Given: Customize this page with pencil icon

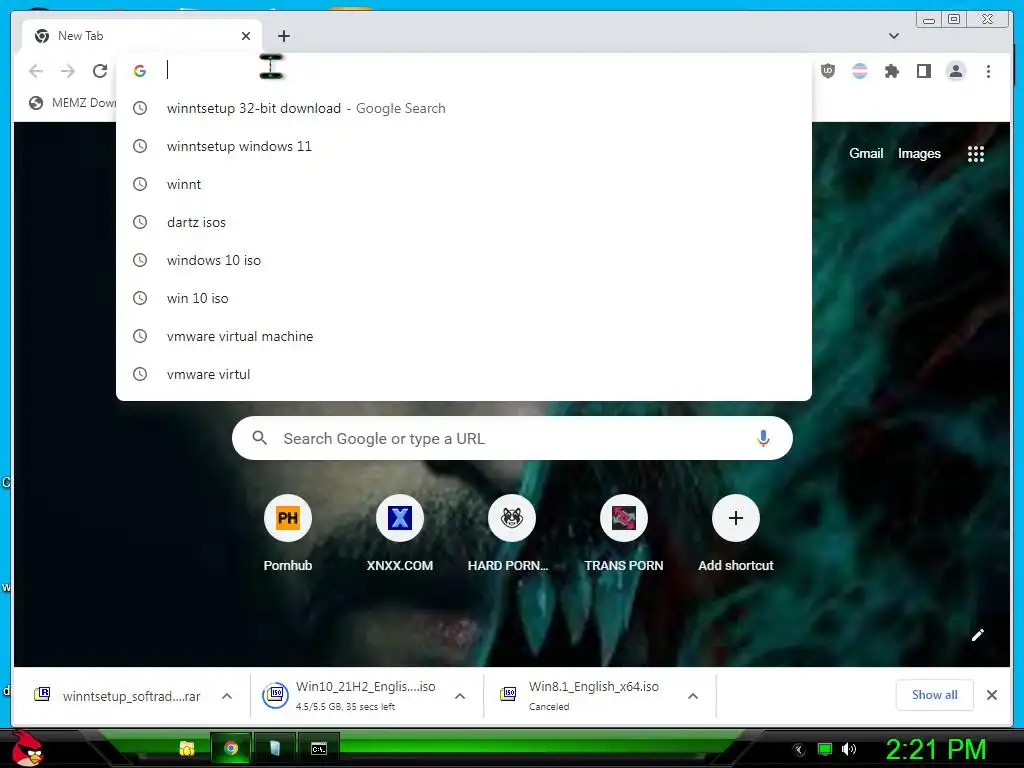Looking at the screenshot, I should pyautogui.click(x=978, y=635).
